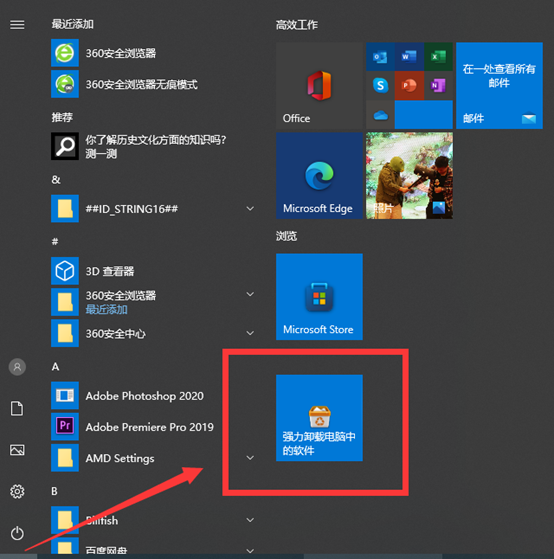Open Excel from the Office tile group
This screenshot has width=554, height=559.
coord(438,57)
